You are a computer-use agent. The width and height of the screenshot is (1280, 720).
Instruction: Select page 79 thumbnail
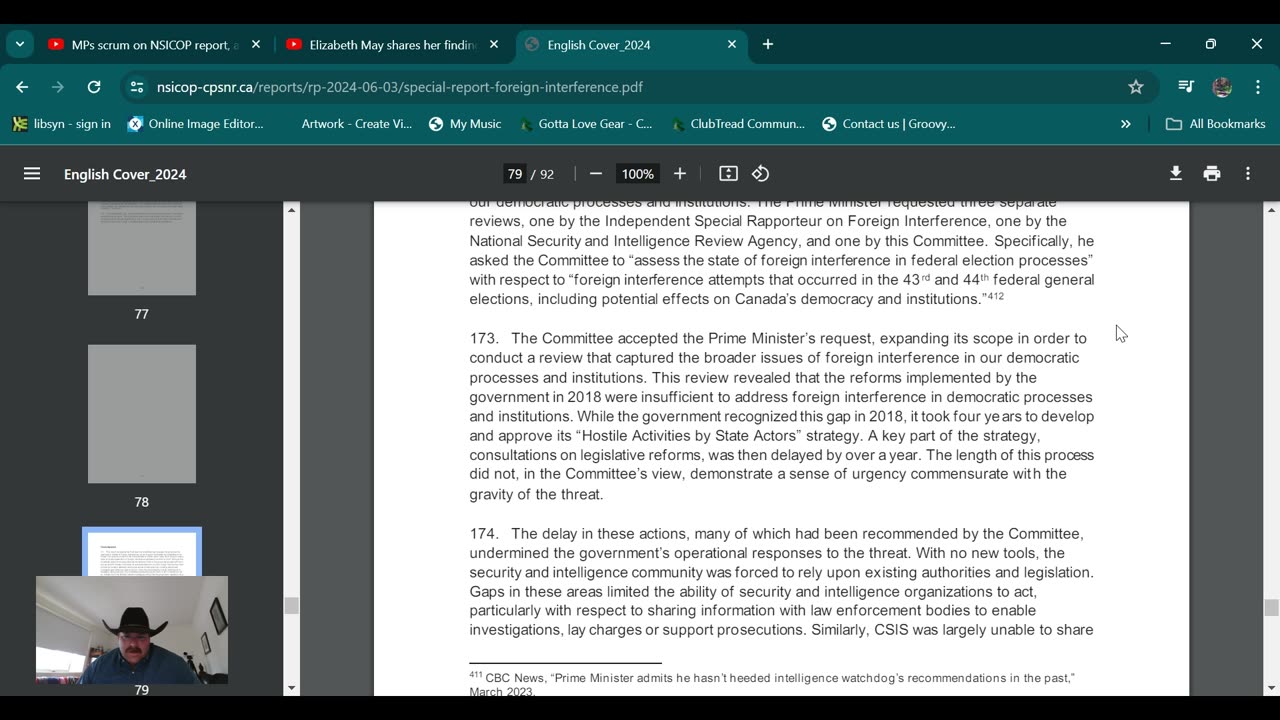tap(142, 552)
